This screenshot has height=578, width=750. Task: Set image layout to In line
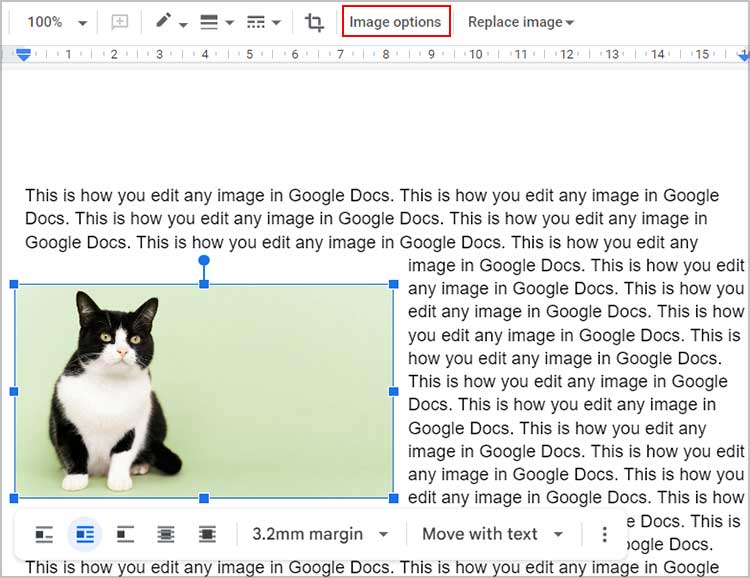point(44,535)
